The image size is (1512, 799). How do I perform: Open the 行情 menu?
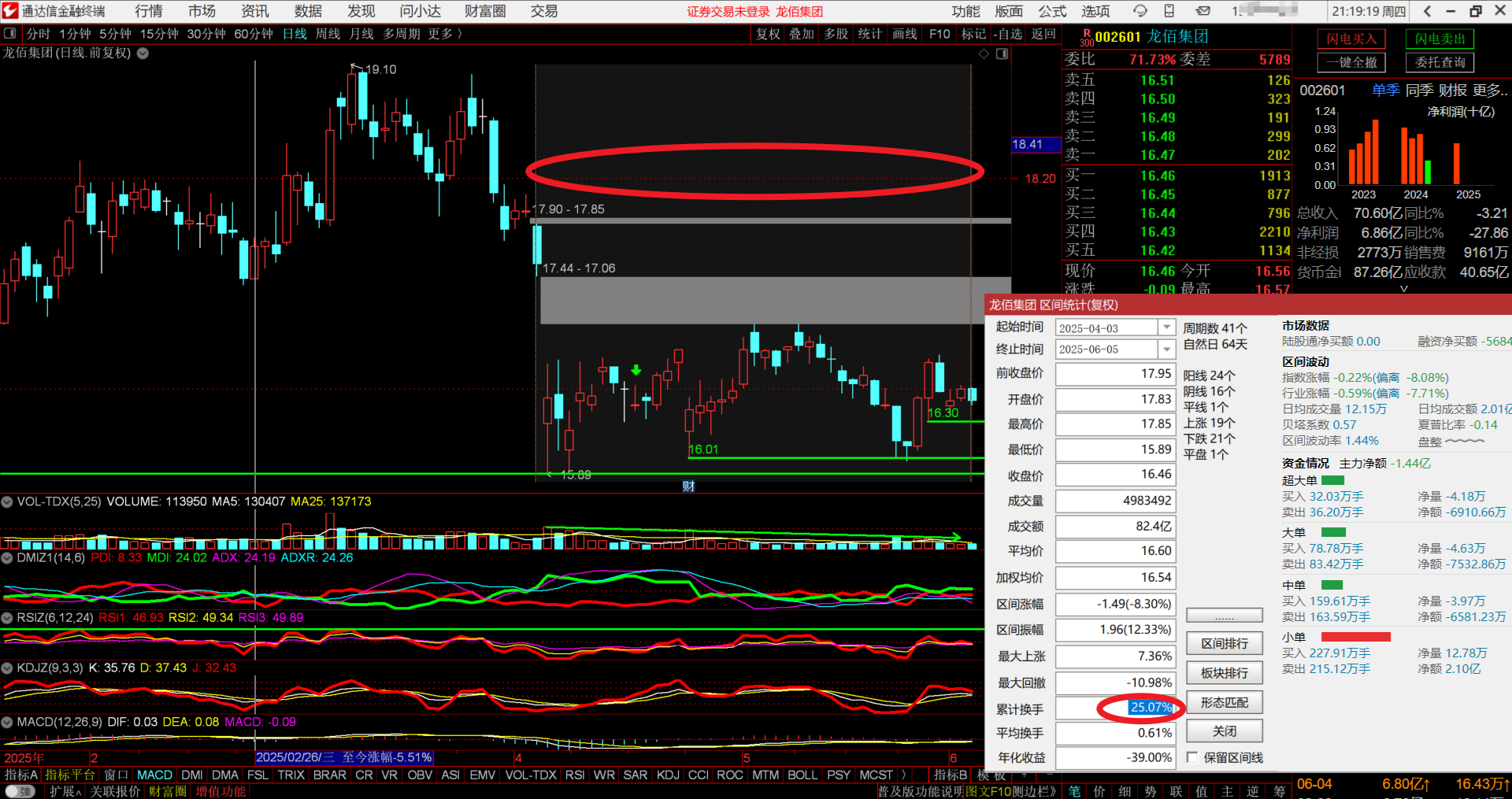click(149, 11)
